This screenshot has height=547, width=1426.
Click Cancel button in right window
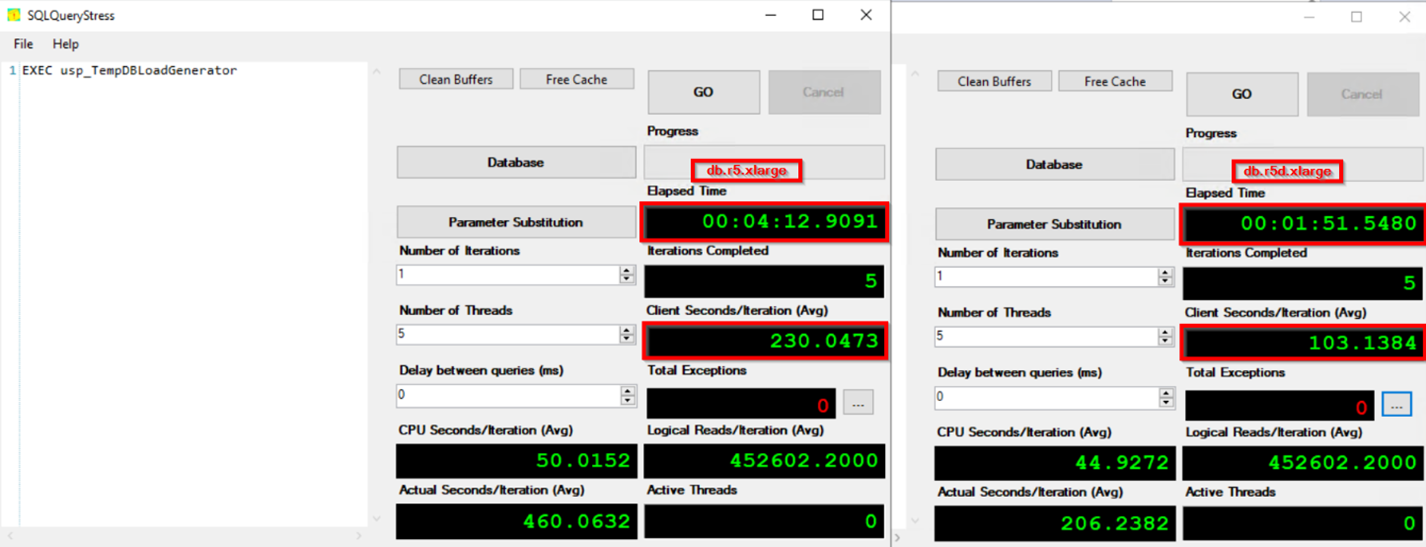(x=1362, y=94)
